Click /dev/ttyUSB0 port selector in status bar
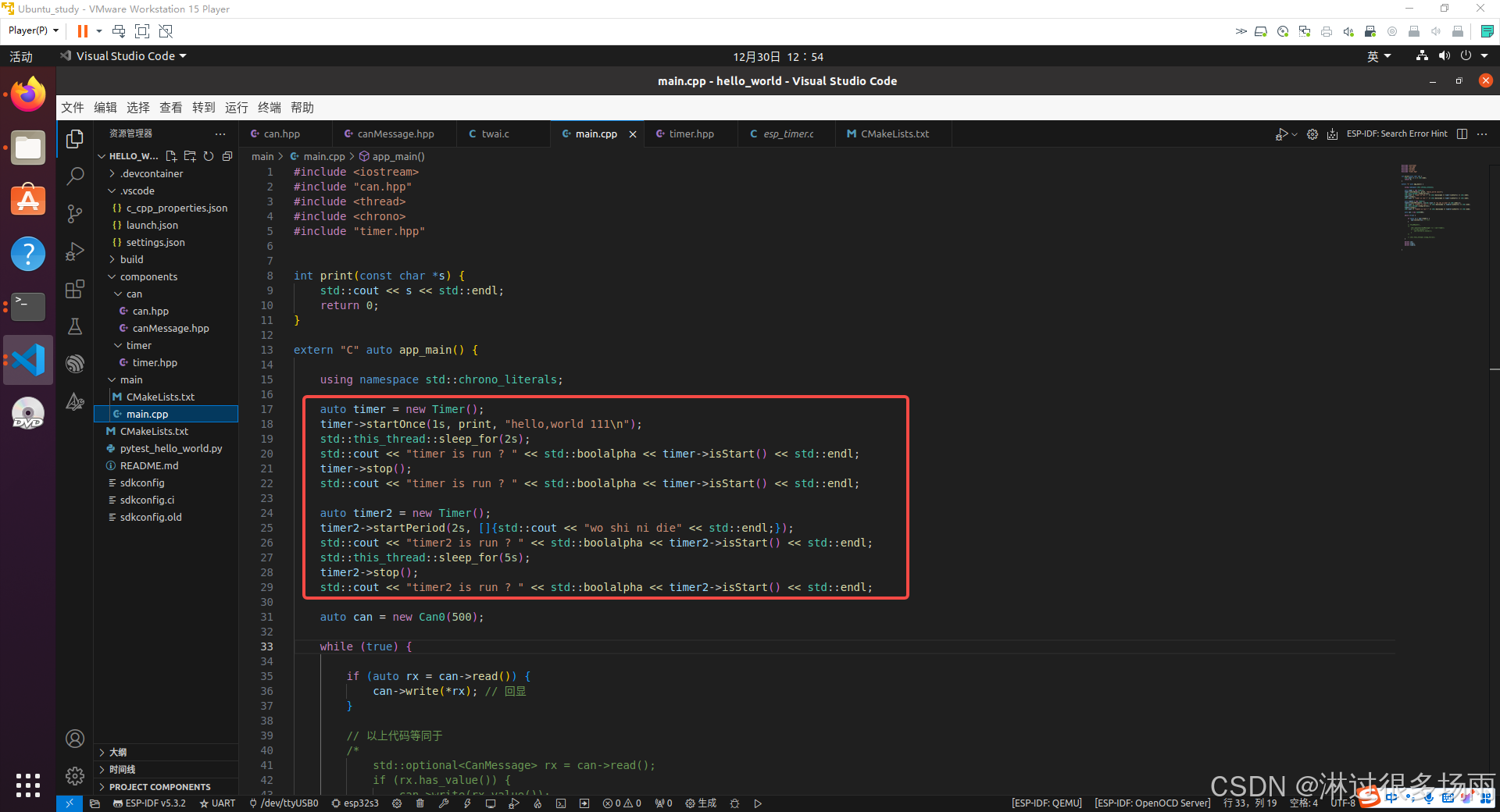The width and height of the screenshot is (1500, 812). [284, 803]
